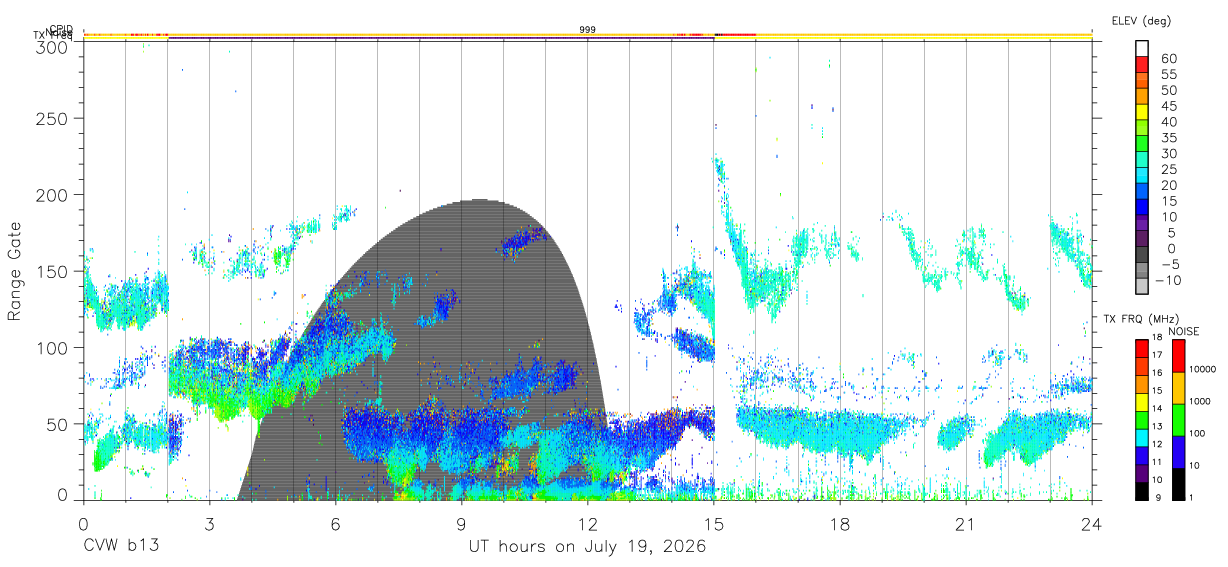
Task: Click the 18 label on TX FRQ scale
Action: [1159, 338]
